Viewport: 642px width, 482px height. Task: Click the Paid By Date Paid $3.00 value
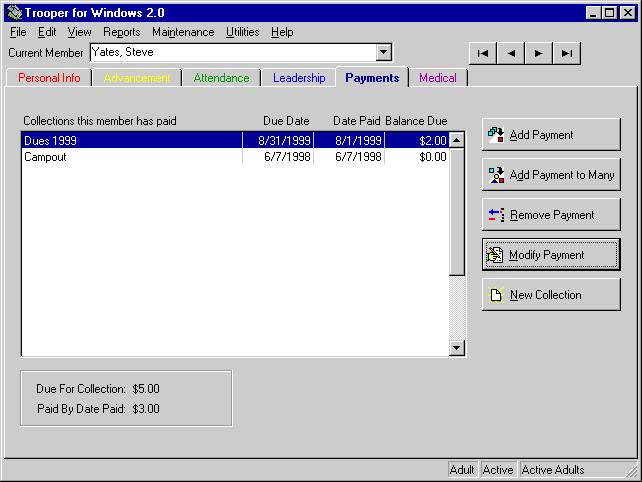(x=146, y=409)
